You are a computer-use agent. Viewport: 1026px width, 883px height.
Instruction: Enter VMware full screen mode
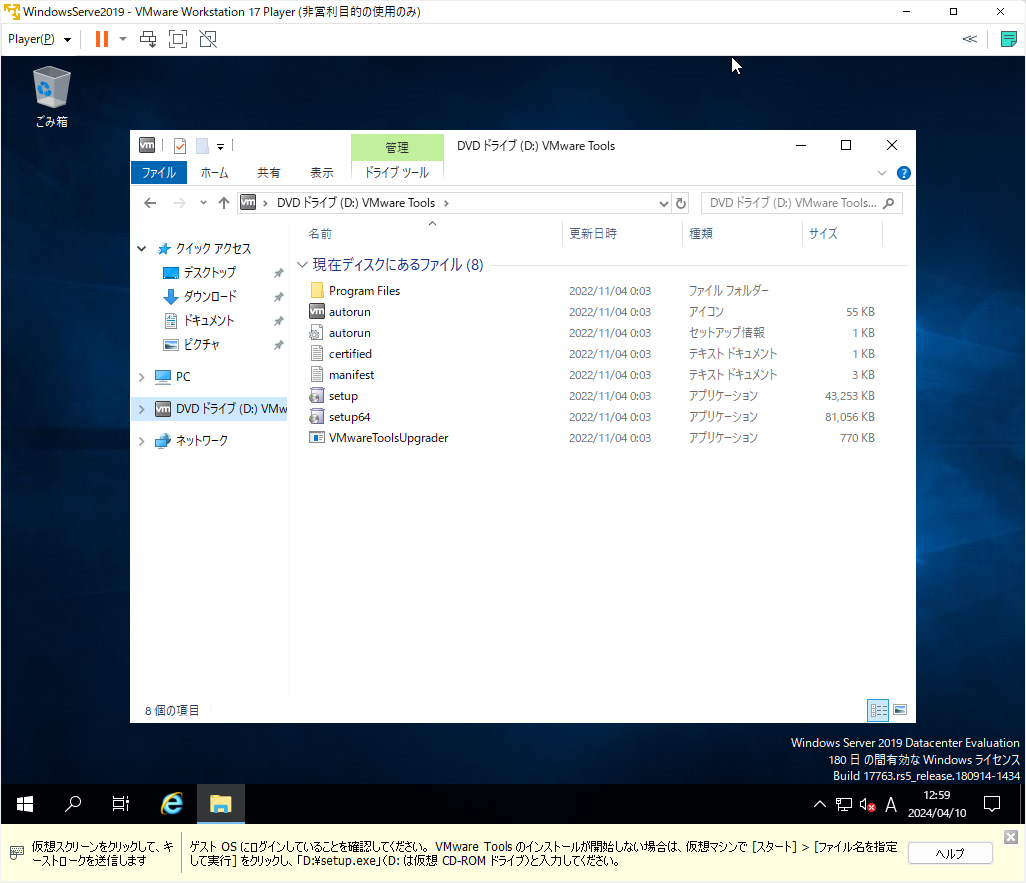click(178, 39)
